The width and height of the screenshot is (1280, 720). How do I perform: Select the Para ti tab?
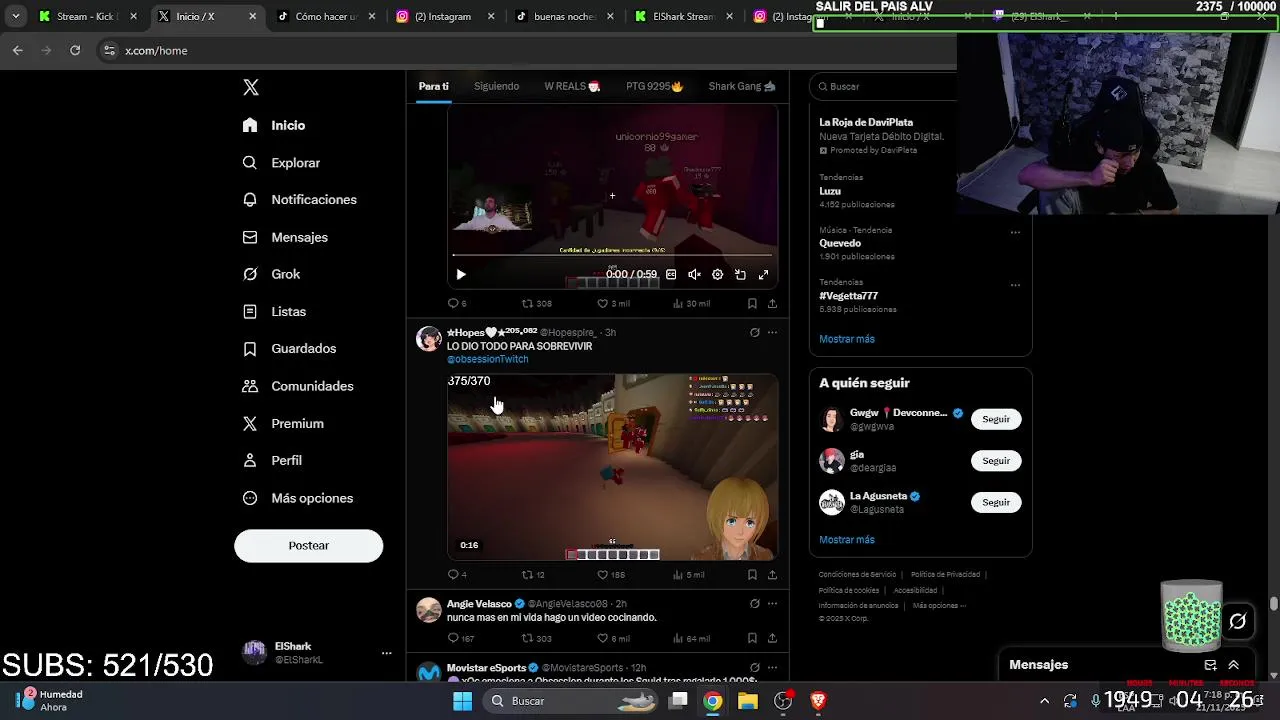433,86
